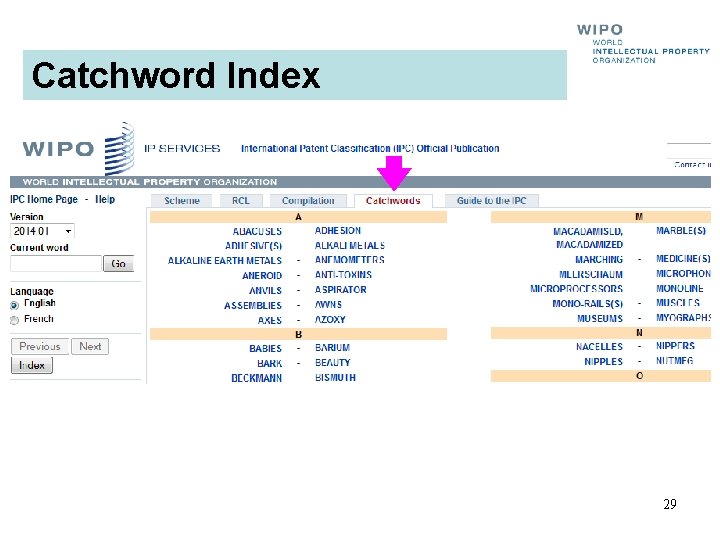The width and height of the screenshot is (720, 540).
Task: Open the MACADAMISED, MACADAMIZED link
Action: point(588,238)
